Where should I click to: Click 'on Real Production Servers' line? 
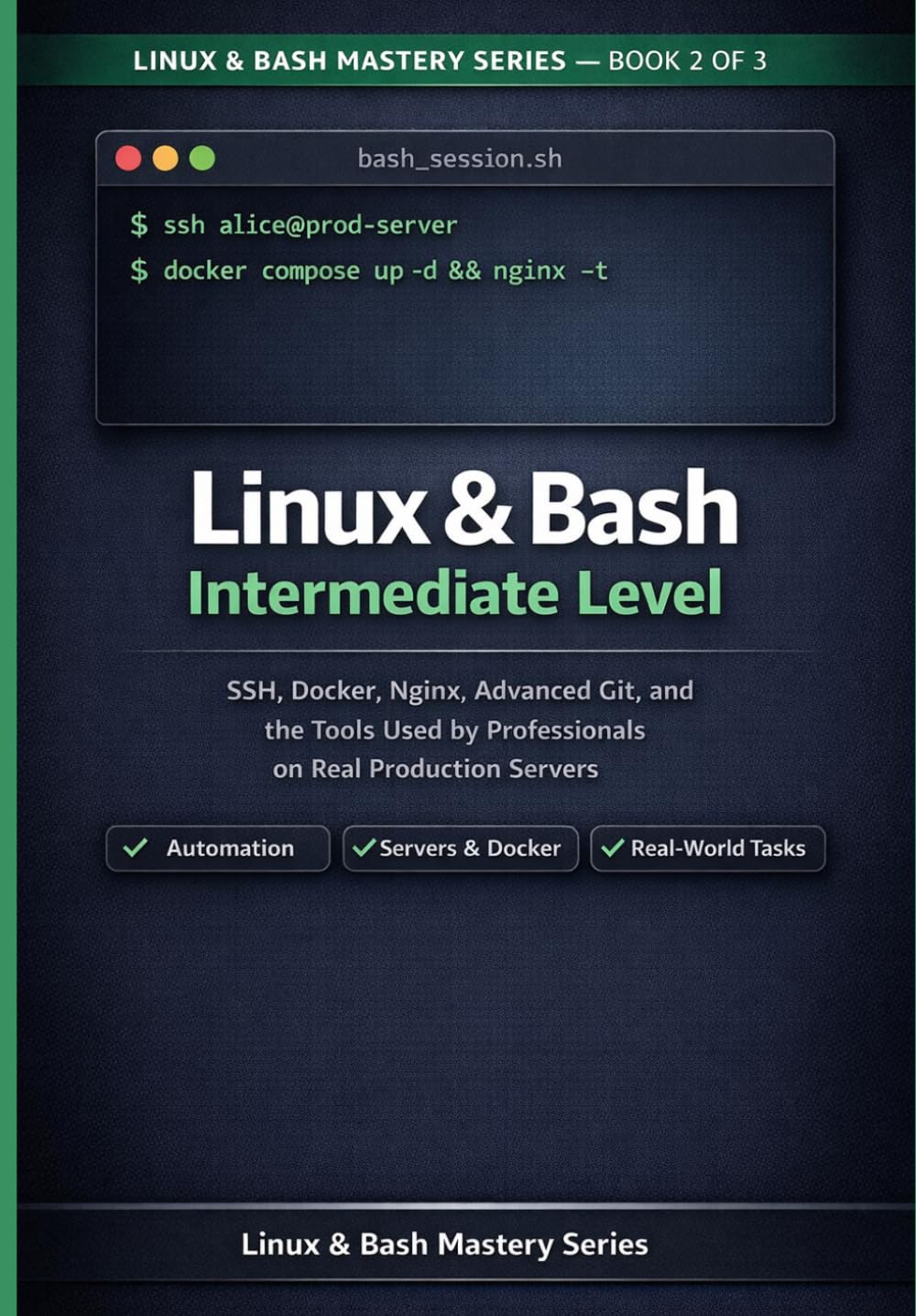[435, 769]
